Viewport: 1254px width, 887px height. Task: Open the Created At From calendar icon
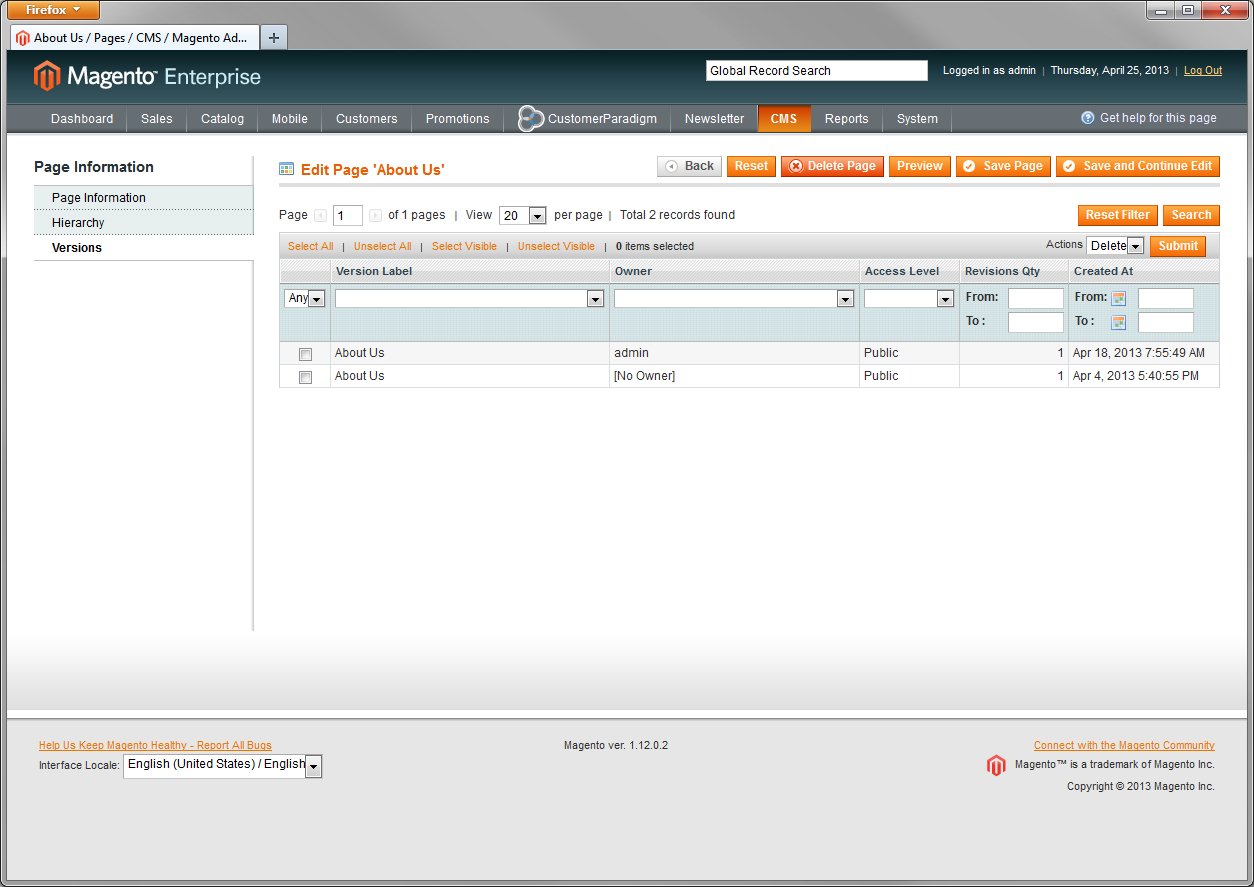point(1119,298)
